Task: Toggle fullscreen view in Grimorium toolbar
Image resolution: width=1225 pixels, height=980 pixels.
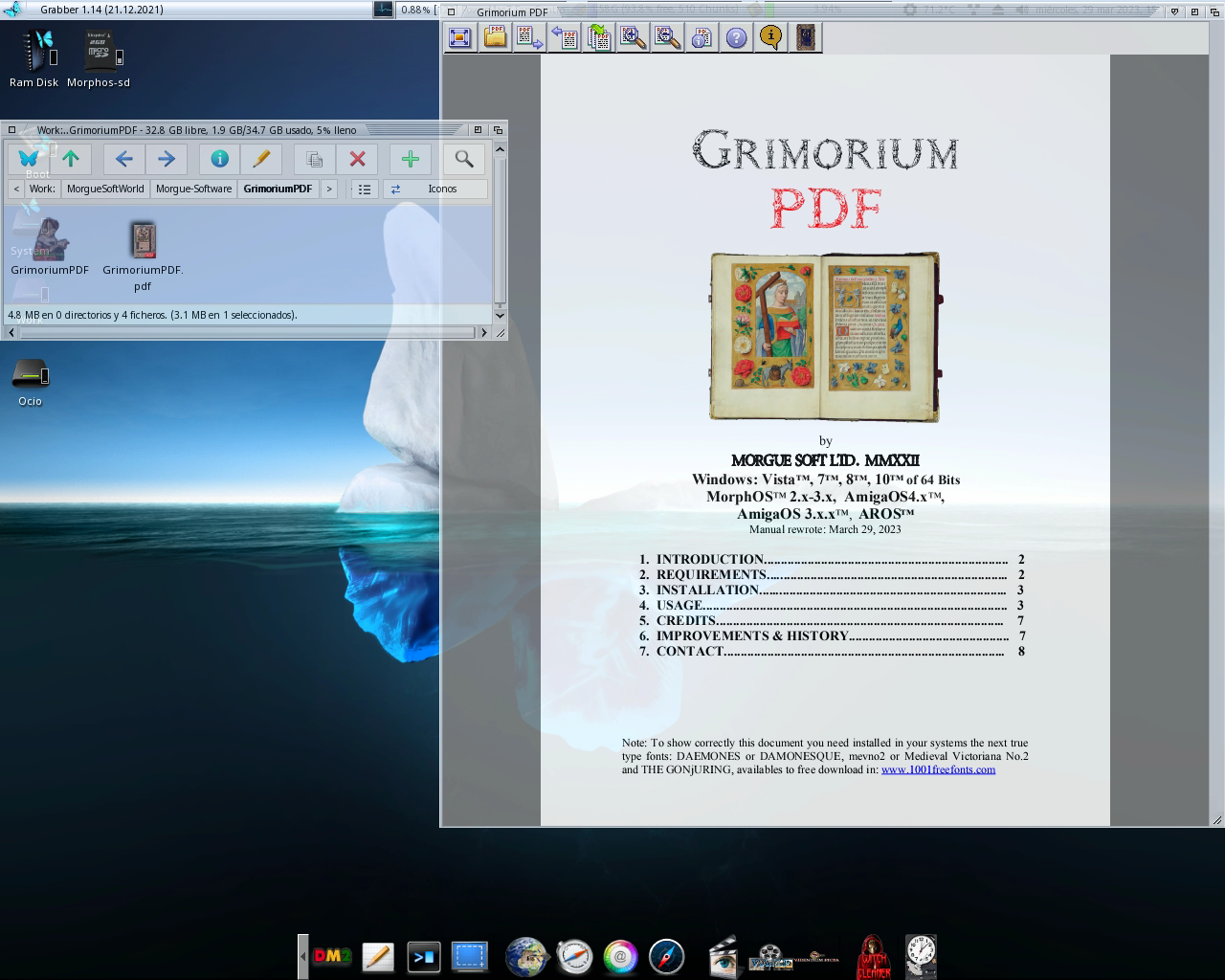Action: [460, 37]
